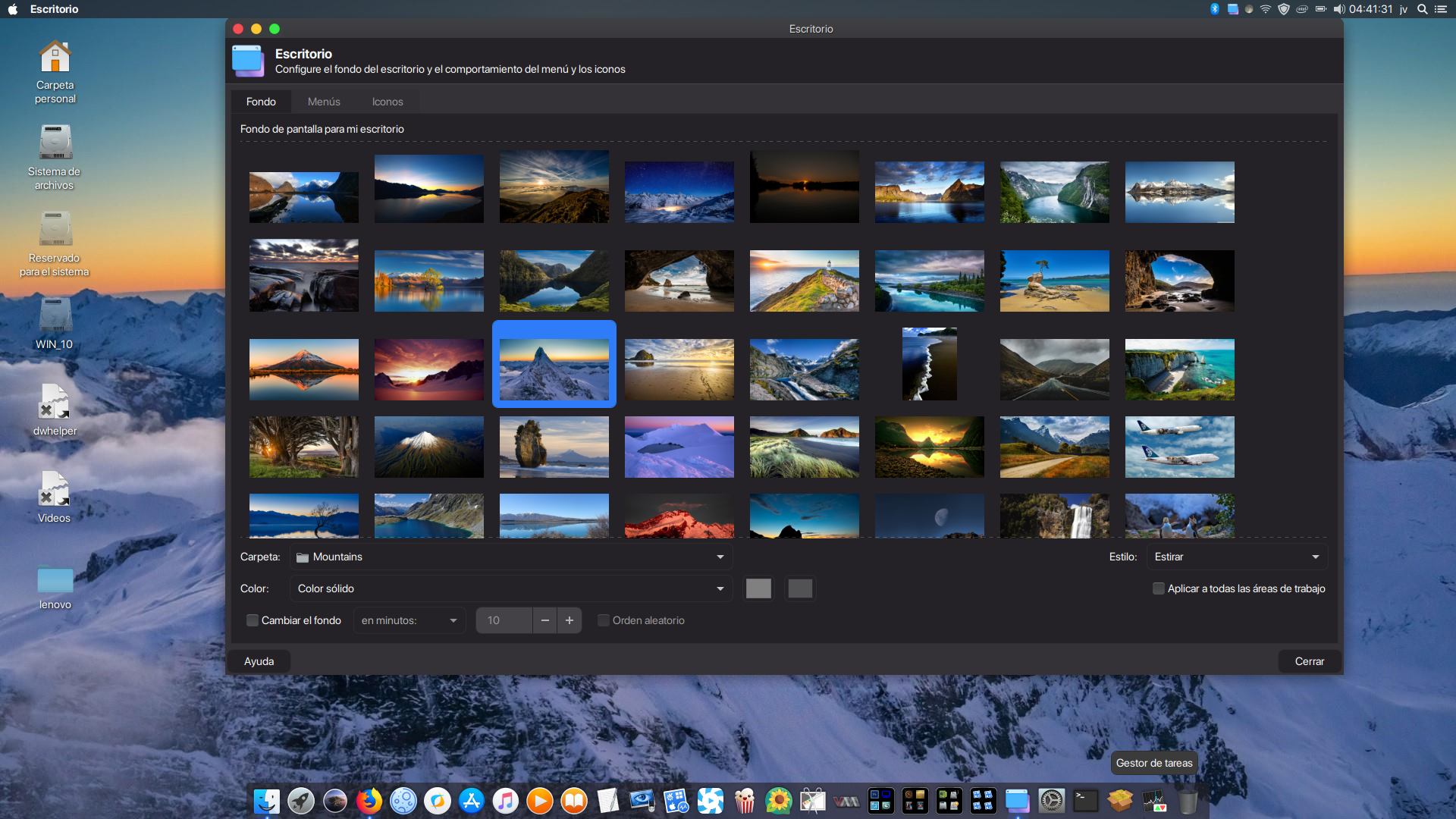
Task: Choose the twisted forest trees wallpaper
Action: (x=304, y=447)
